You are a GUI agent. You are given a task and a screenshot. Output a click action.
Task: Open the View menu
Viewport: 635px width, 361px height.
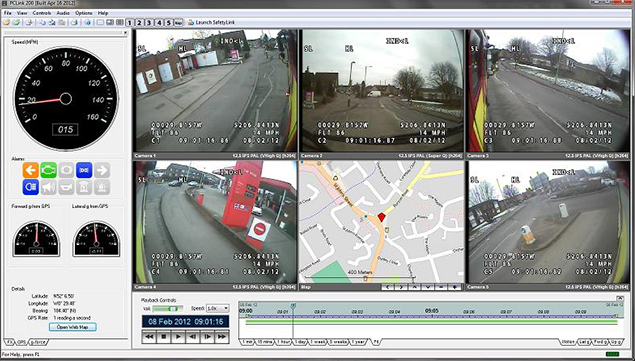click(22, 13)
